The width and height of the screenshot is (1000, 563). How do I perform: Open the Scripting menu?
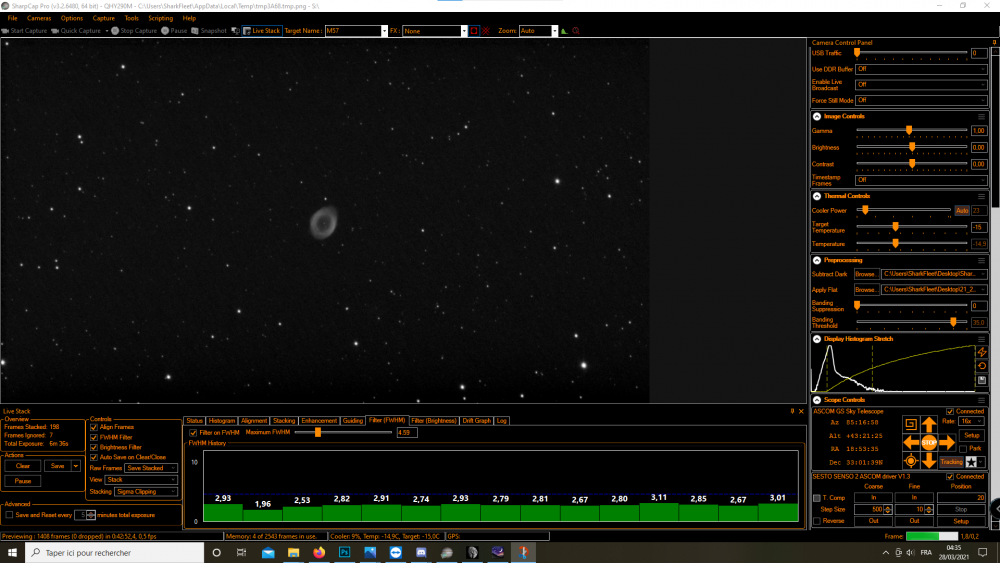point(160,18)
